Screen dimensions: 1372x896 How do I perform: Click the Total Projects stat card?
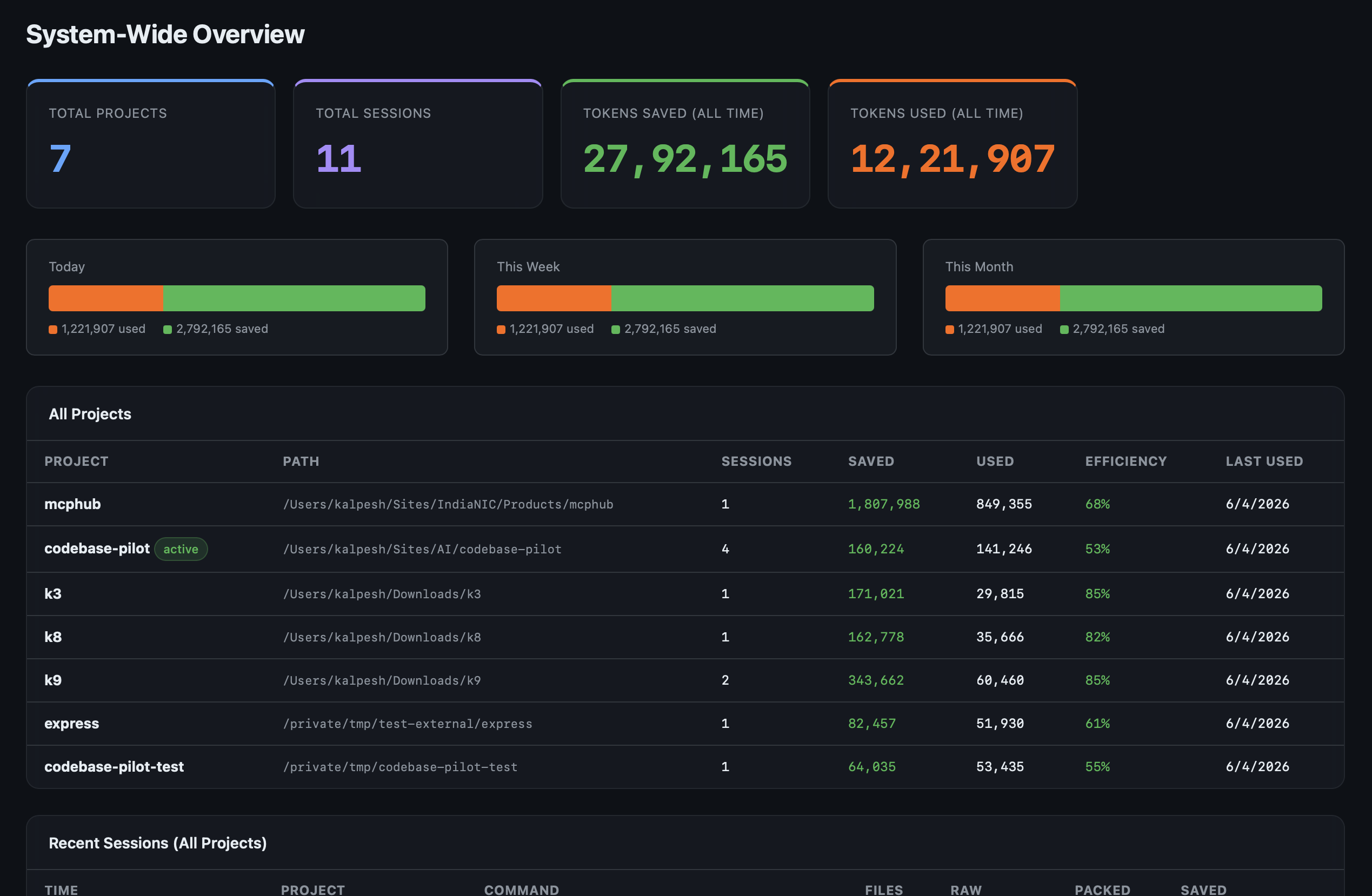pyautogui.click(x=150, y=144)
